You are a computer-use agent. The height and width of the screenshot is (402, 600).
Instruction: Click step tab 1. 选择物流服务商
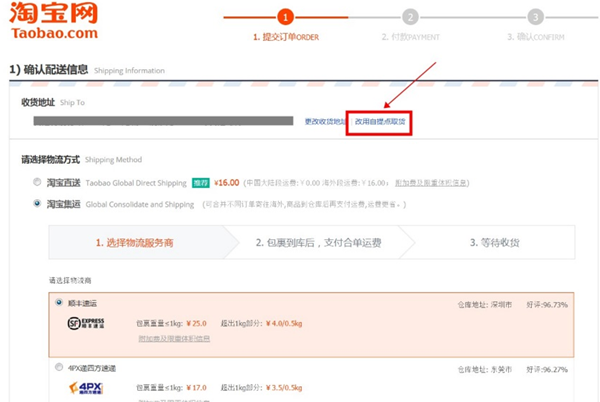coord(134,243)
